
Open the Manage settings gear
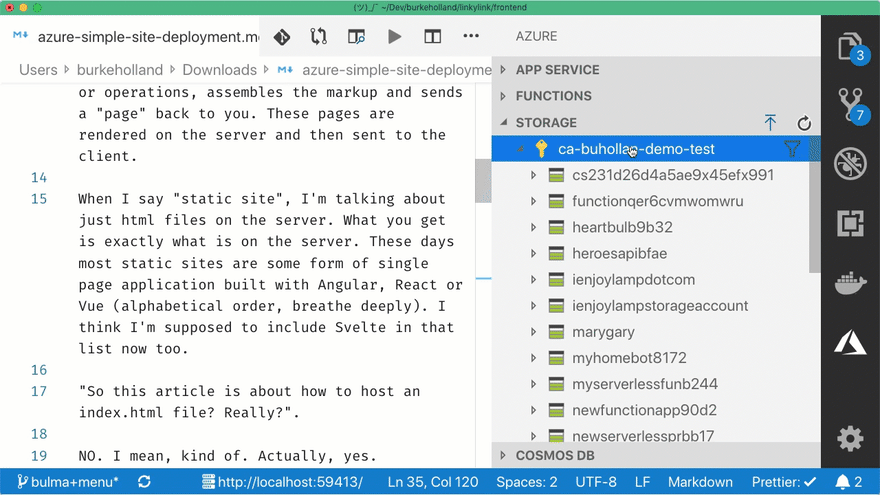point(850,438)
